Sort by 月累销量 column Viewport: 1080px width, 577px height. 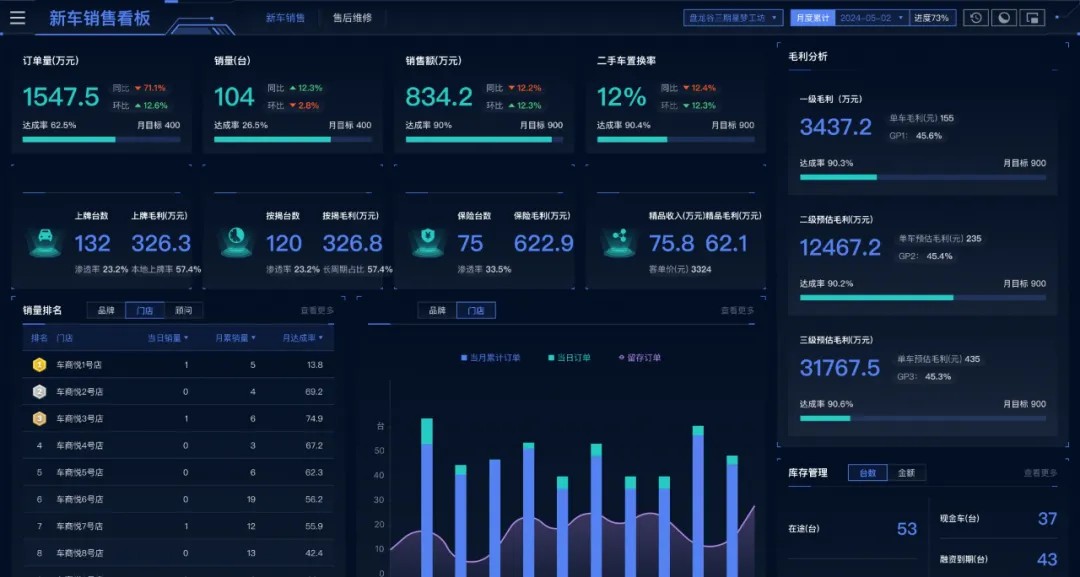[236, 338]
